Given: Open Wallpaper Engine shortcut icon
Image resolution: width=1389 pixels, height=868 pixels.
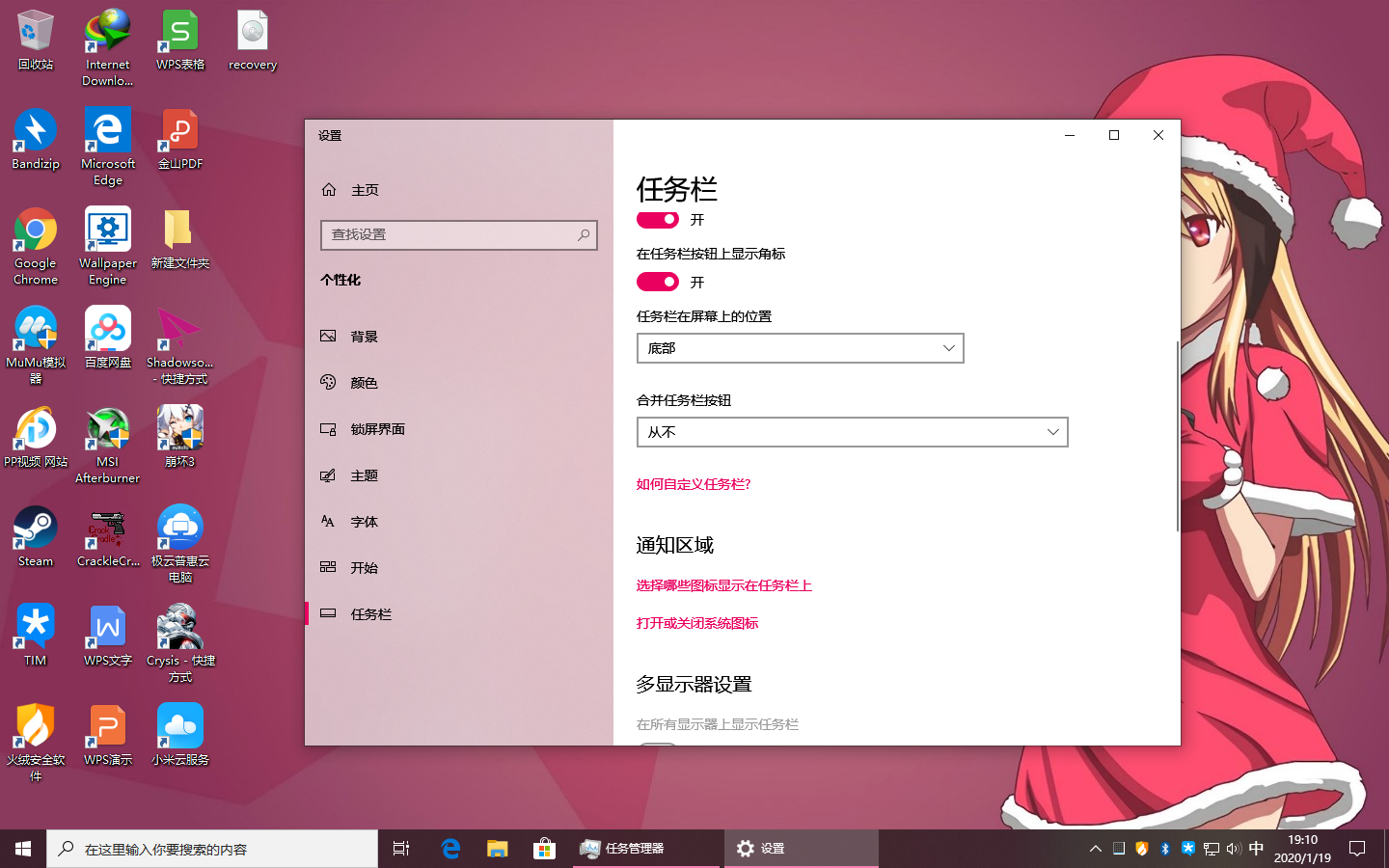Looking at the screenshot, I should click(108, 246).
